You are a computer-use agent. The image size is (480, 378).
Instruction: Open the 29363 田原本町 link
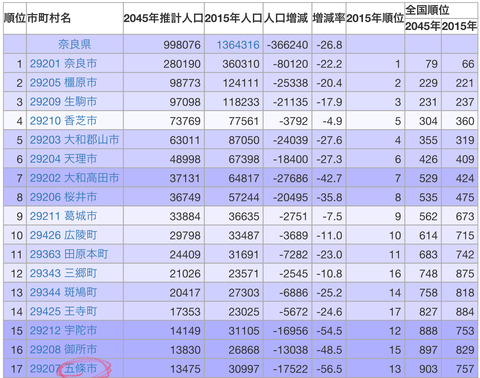pyautogui.click(x=69, y=254)
